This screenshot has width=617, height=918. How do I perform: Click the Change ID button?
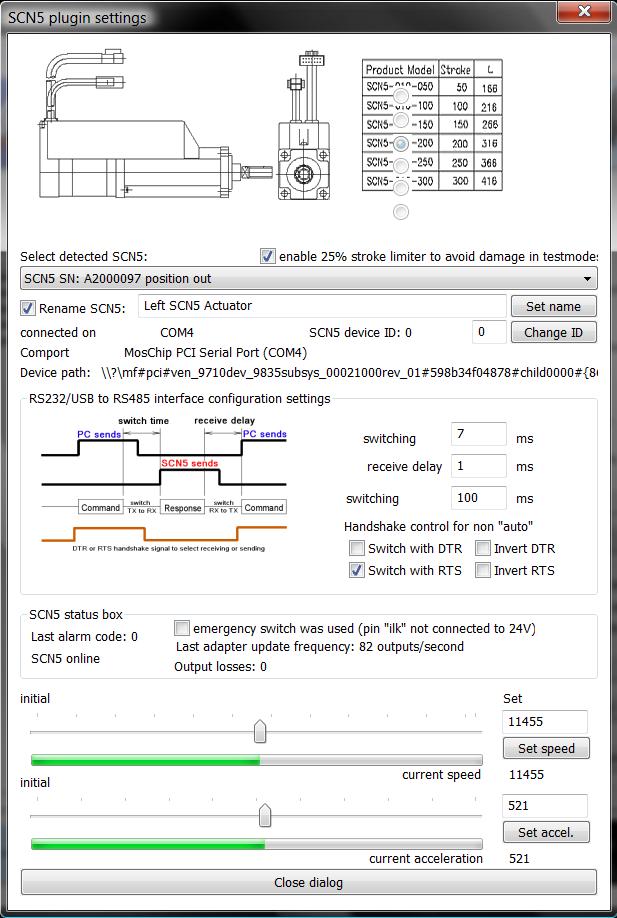pos(553,333)
